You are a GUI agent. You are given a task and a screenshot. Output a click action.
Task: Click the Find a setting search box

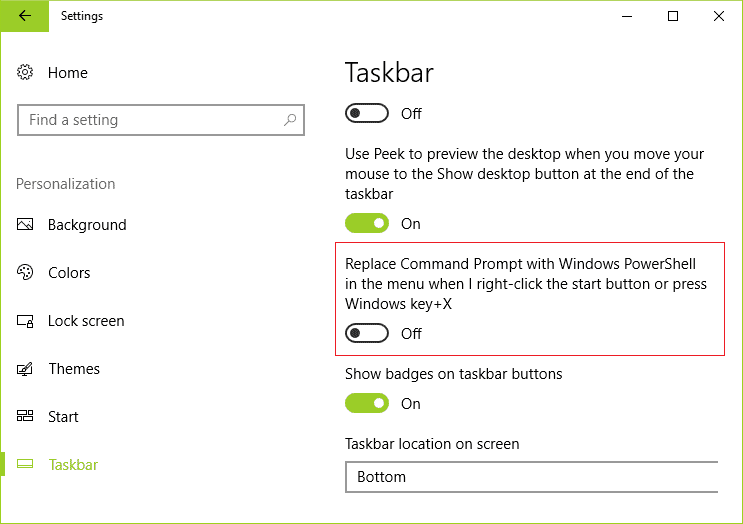pos(150,120)
